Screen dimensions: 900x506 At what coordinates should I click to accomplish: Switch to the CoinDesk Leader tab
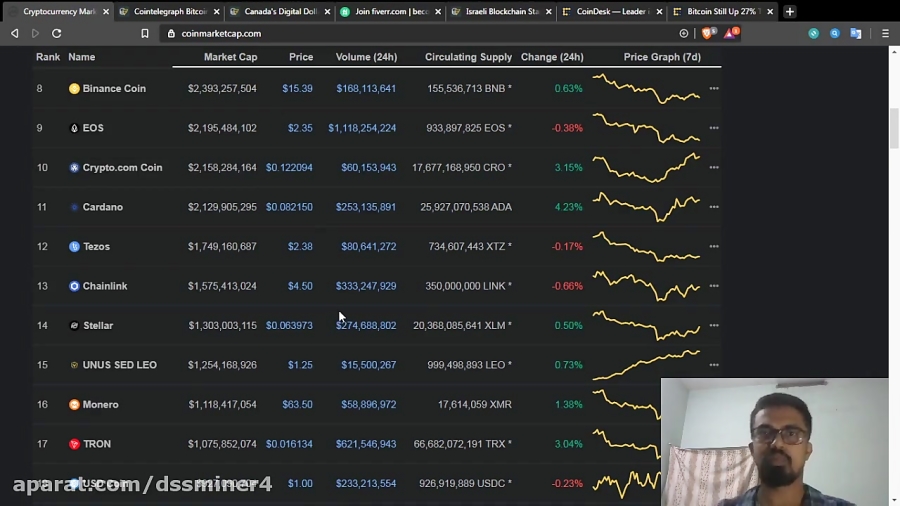point(613,11)
